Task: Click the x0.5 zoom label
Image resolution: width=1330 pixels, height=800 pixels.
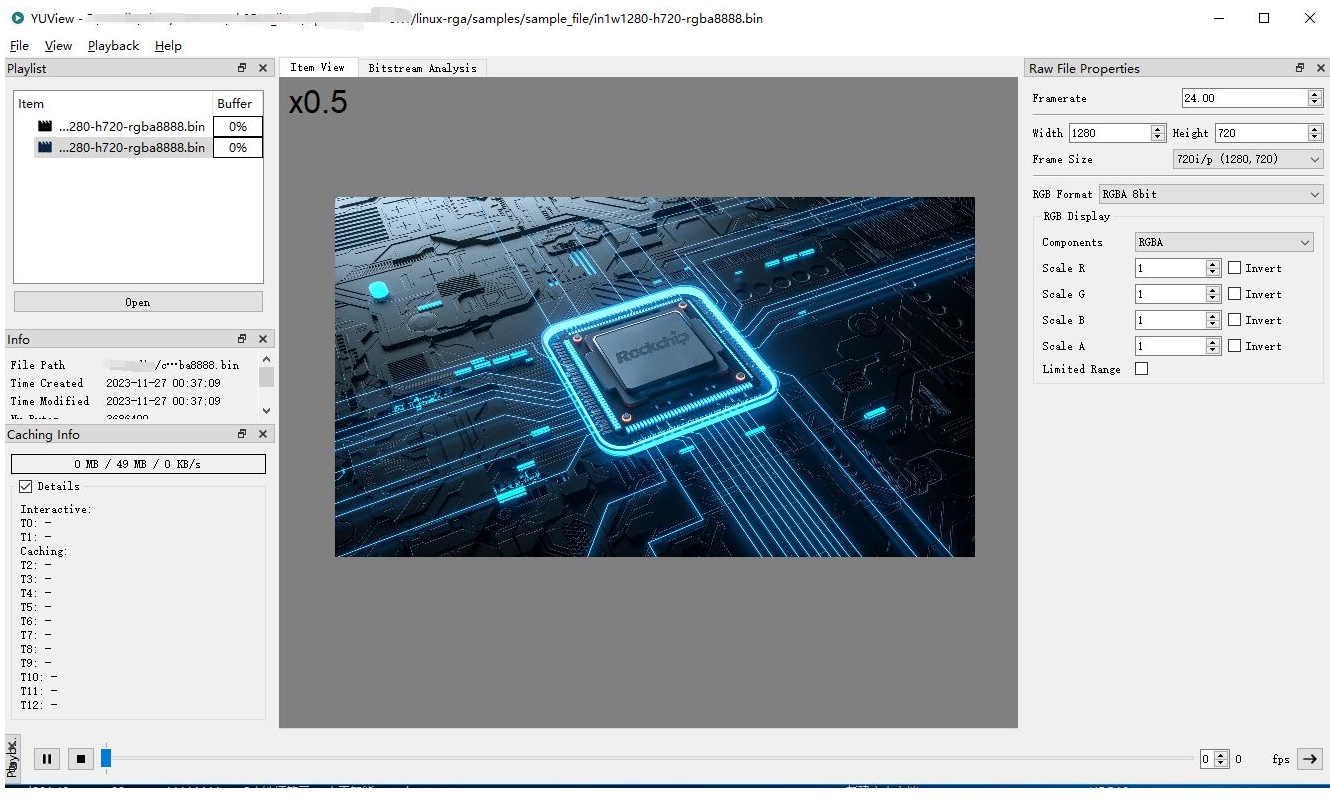Action: click(x=318, y=102)
